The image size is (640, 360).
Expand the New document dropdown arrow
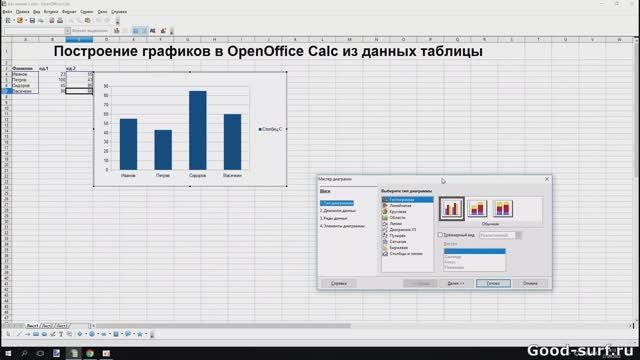pyautogui.click(x=14, y=20)
